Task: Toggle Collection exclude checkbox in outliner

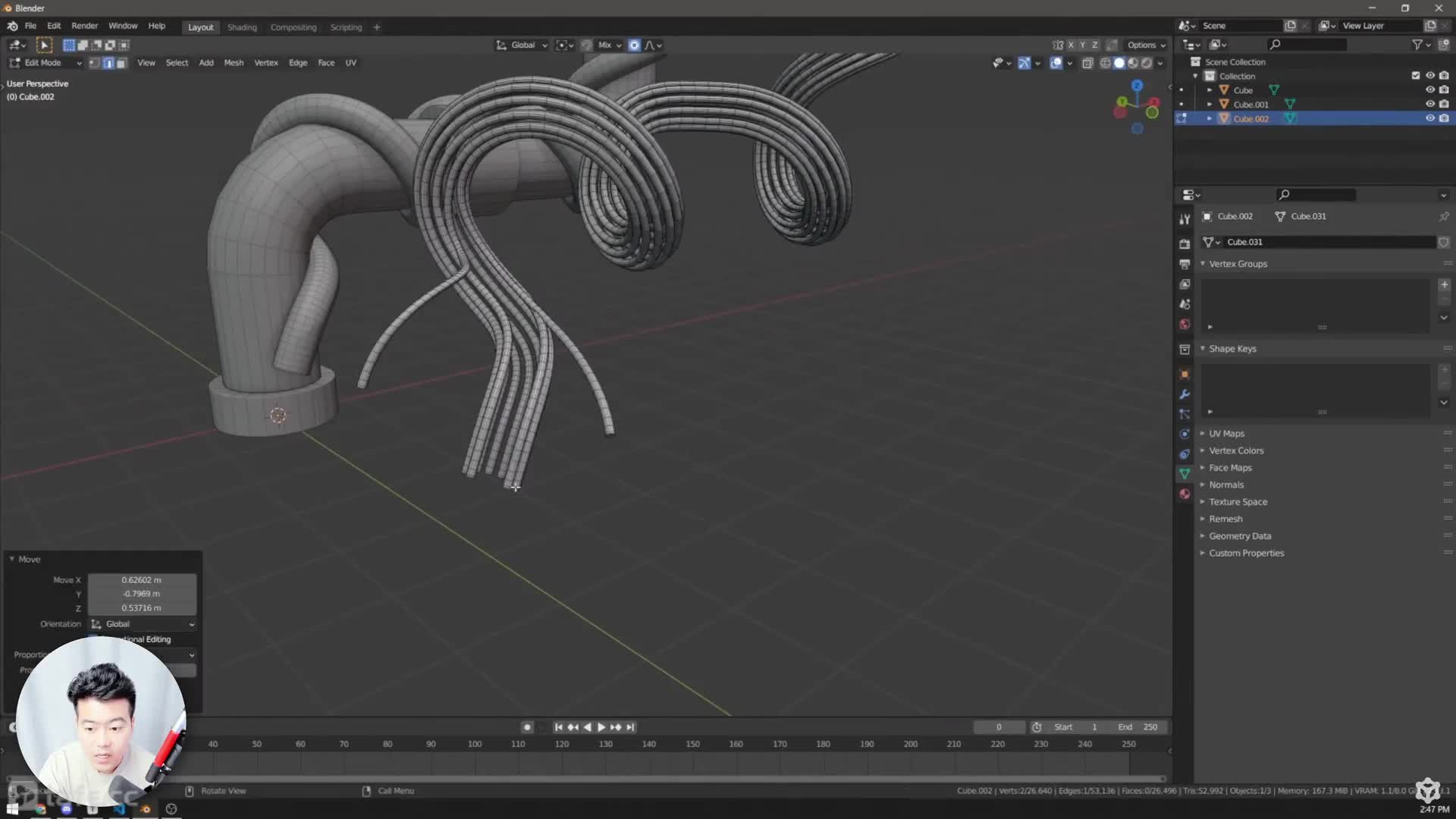Action: click(1415, 76)
